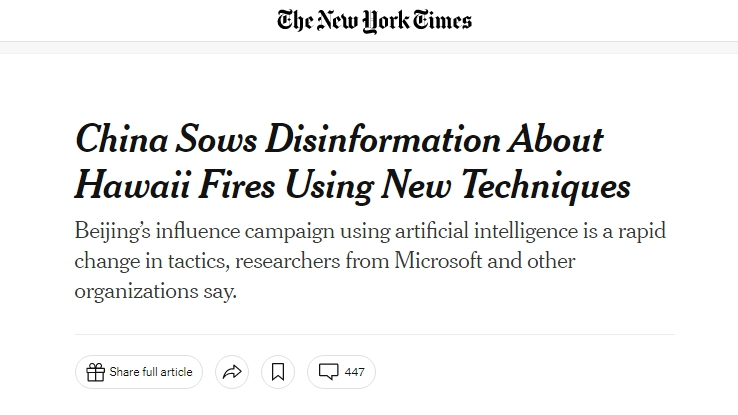Click The New York Times logo
Viewport: 738px width, 415px height.
(x=375, y=20)
